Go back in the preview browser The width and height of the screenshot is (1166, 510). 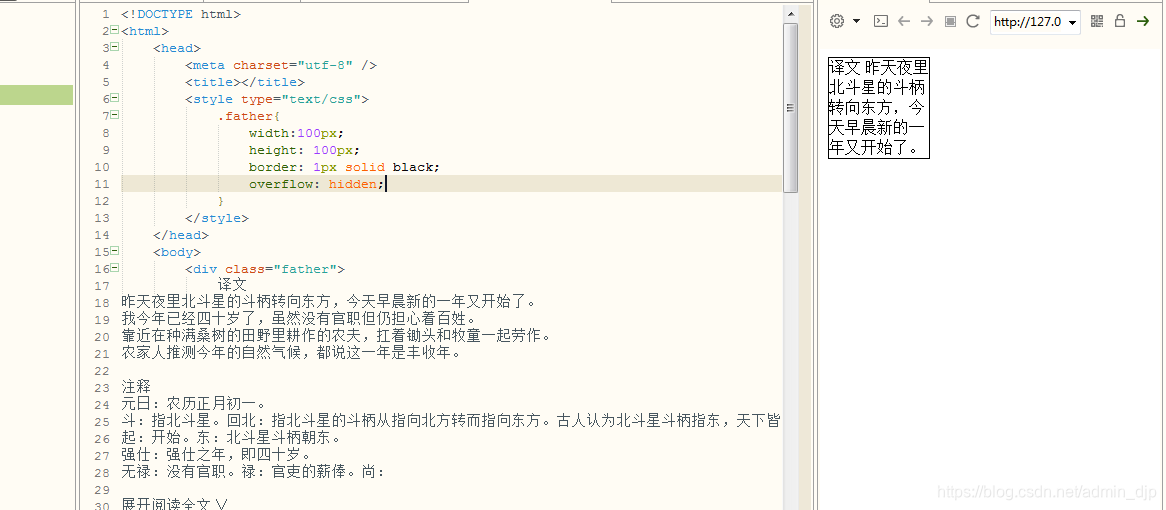point(904,22)
